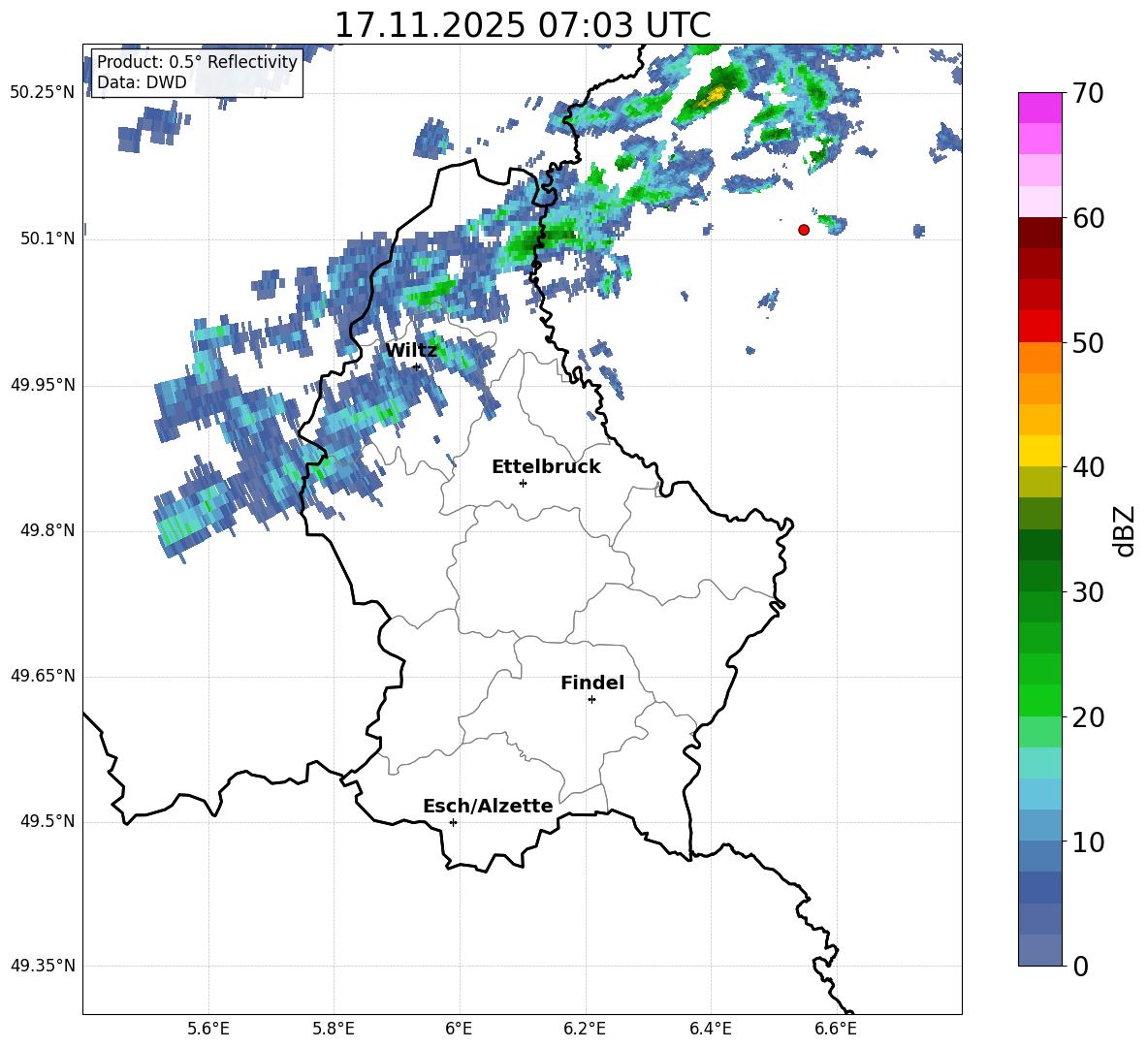Click the 50.1°N latitude label
Viewport: 1148px width, 1048px height.
click(48, 239)
